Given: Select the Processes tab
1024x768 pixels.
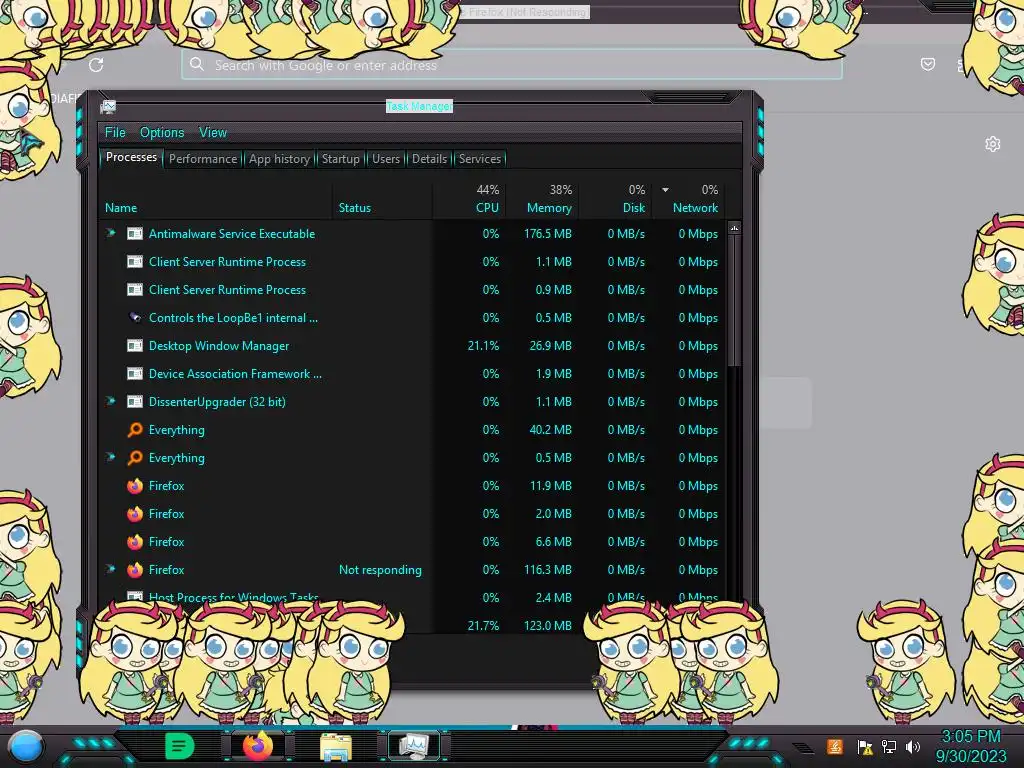Looking at the screenshot, I should click(131, 157).
